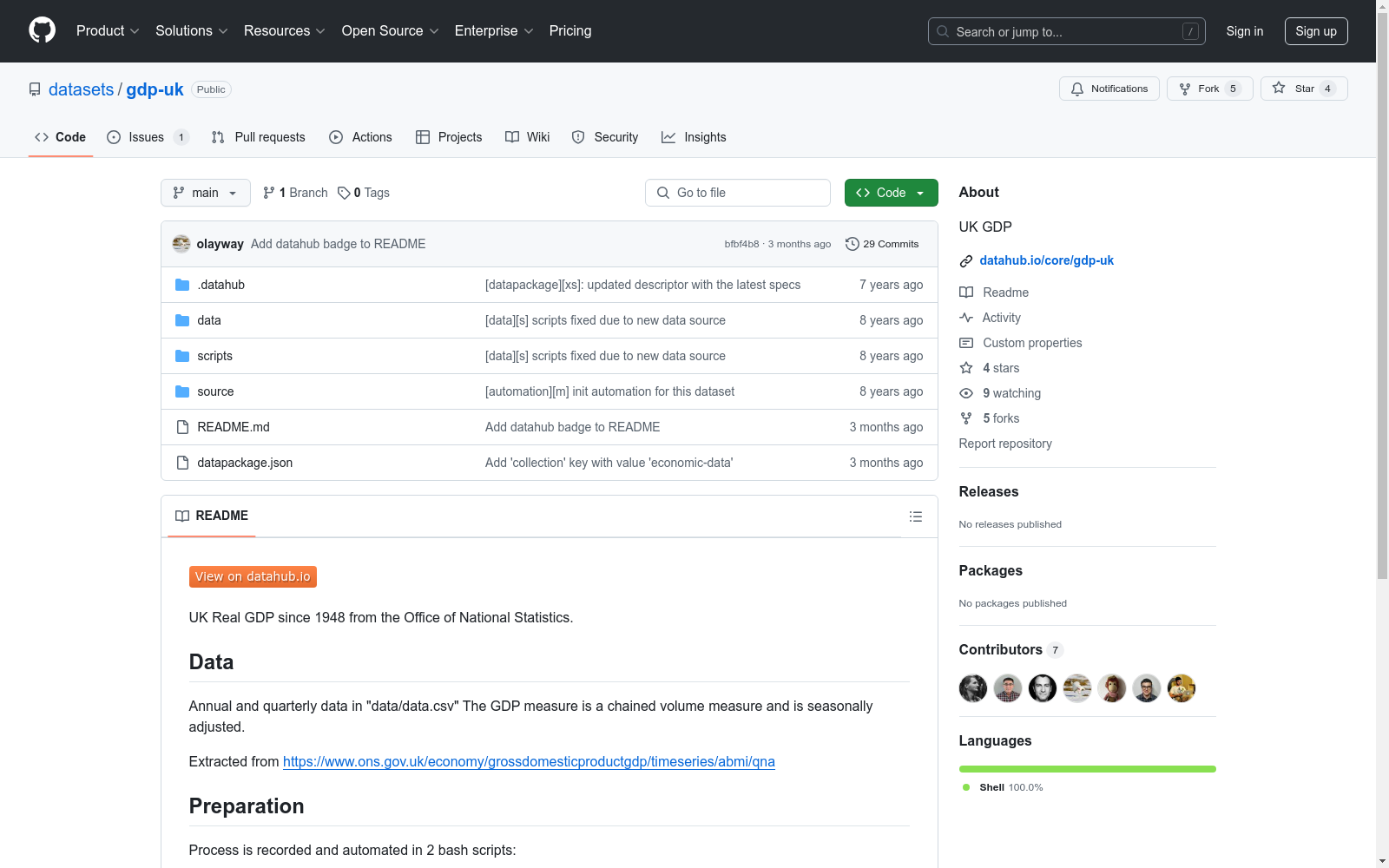Open the ons.gov.uk timeseries link
Viewport: 1389px width, 868px height.
pyautogui.click(x=529, y=761)
